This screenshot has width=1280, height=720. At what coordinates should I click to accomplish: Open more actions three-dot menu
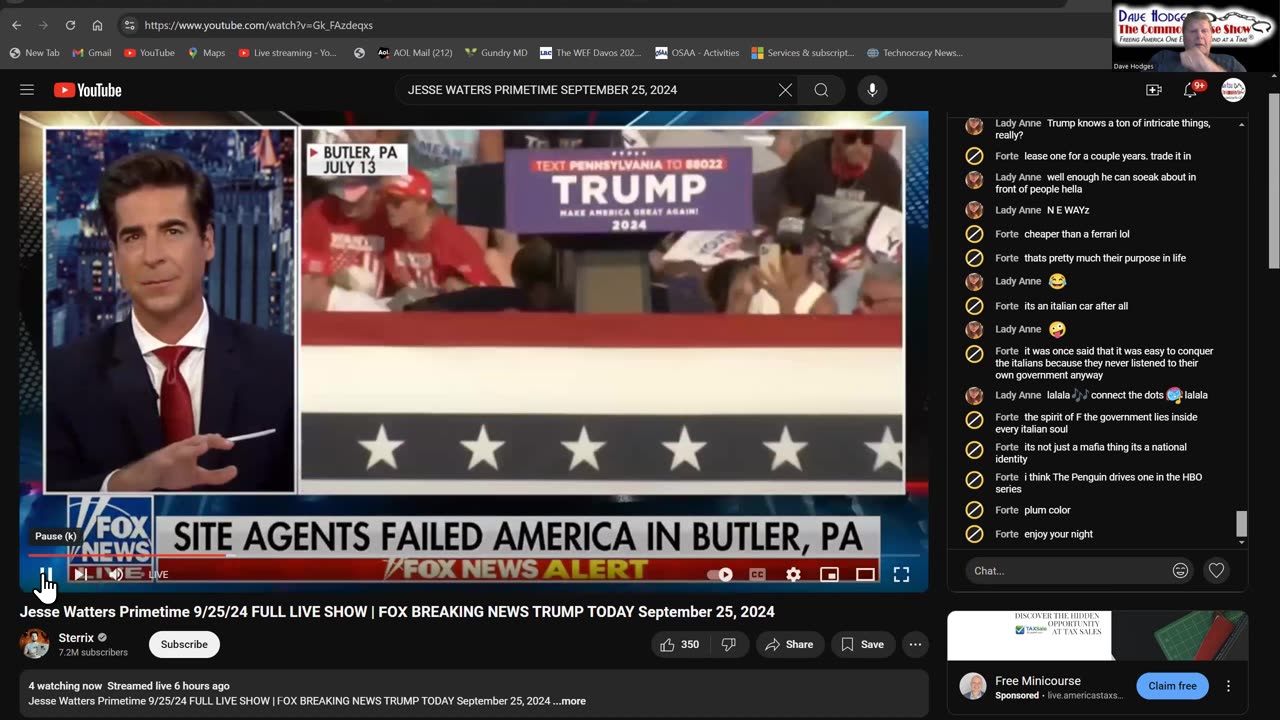[x=915, y=645]
